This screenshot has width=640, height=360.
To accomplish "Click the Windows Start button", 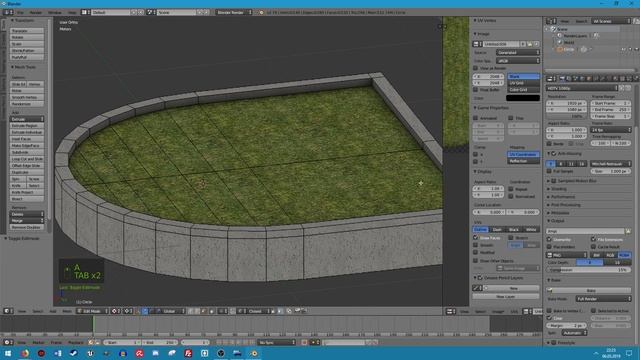I will coord(8,353).
